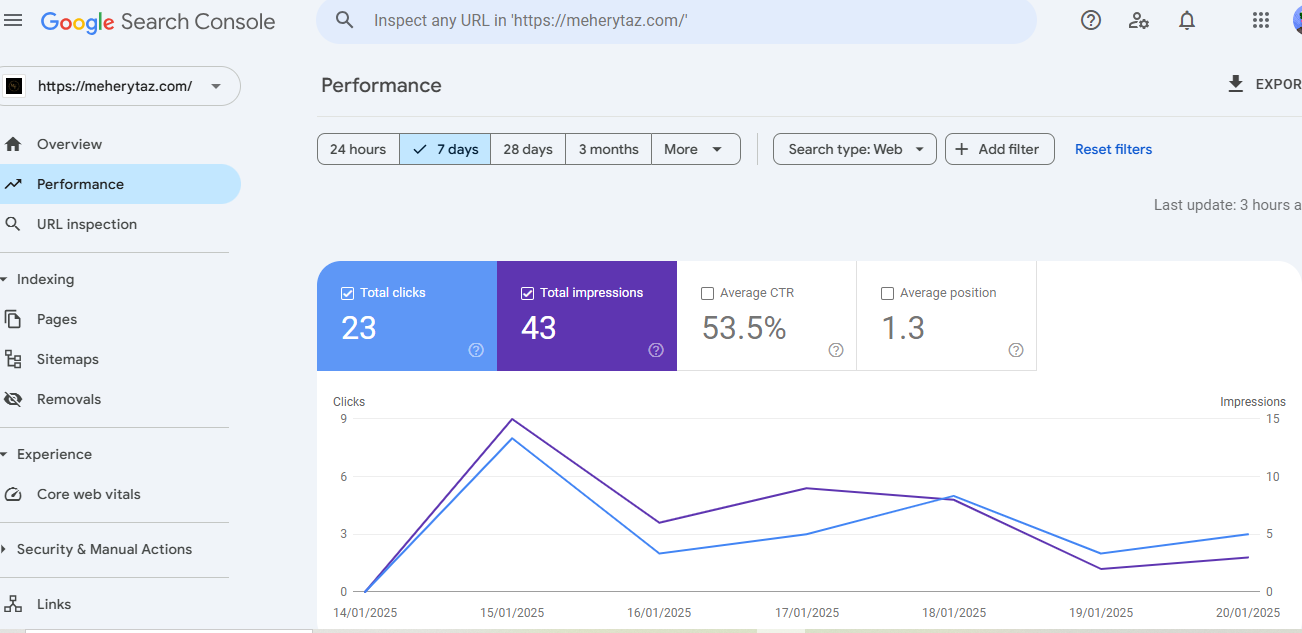Enable the Average position checkbox
This screenshot has height=633, width=1302.
(887, 293)
